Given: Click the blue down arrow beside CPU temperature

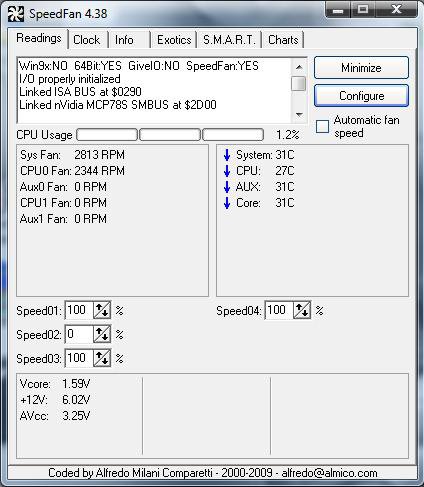Looking at the screenshot, I should tap(227, 171).
